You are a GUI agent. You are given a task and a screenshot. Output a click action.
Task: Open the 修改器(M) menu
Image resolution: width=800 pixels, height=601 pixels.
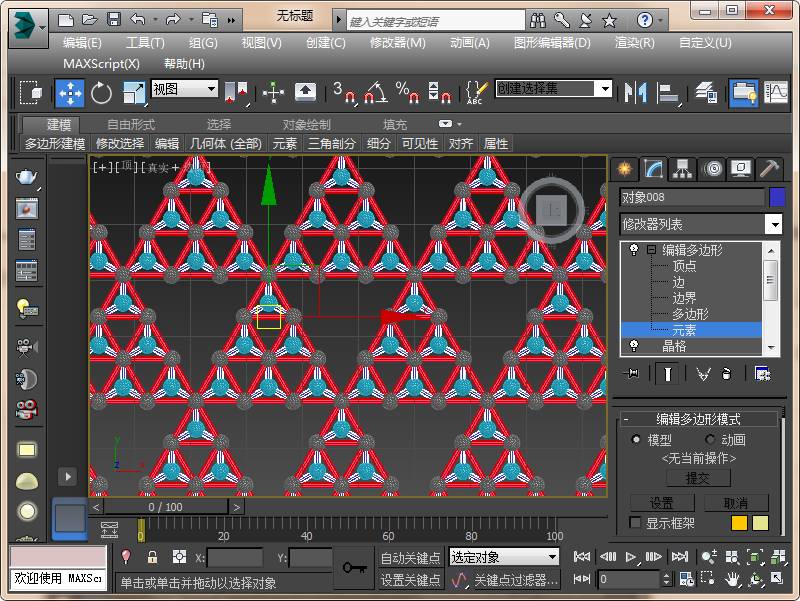tap(397, 43)
